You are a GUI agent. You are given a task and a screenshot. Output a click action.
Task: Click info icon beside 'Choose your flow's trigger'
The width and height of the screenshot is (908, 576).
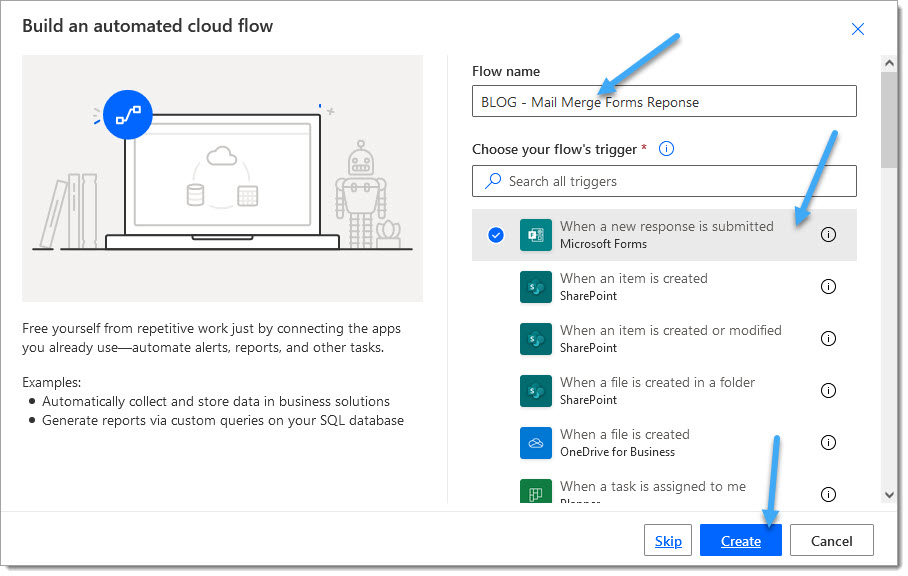(x=666, y=149)
